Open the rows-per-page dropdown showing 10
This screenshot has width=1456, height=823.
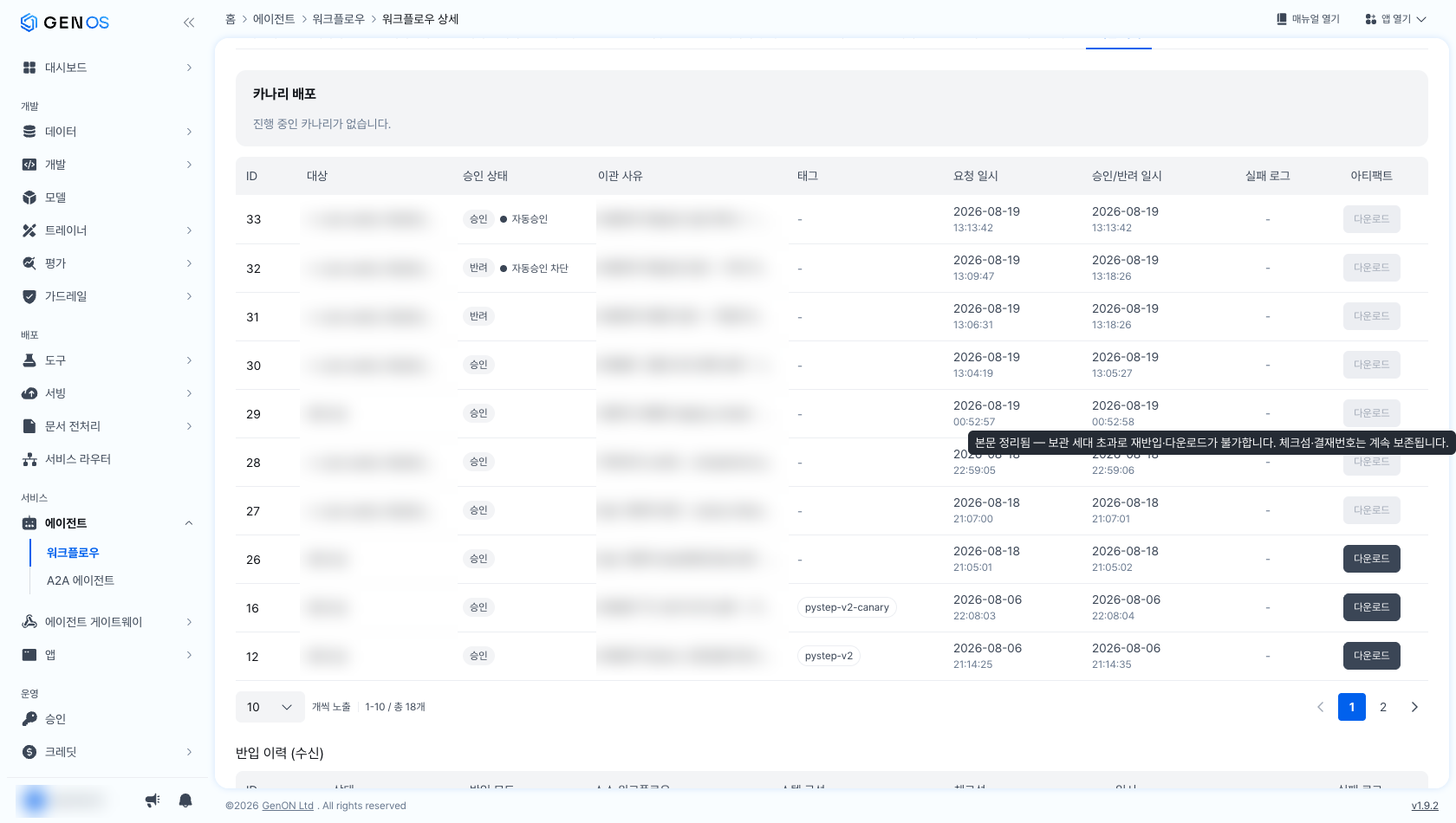270,707
